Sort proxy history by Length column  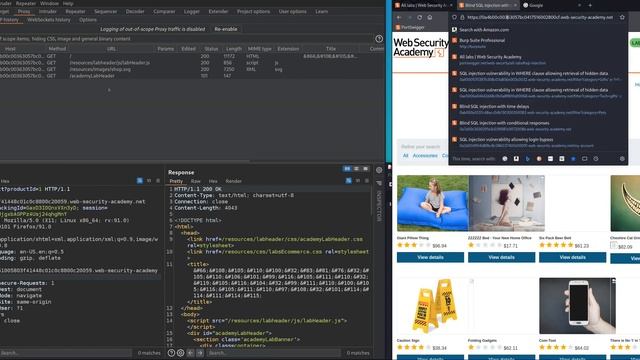pos(233,49)
